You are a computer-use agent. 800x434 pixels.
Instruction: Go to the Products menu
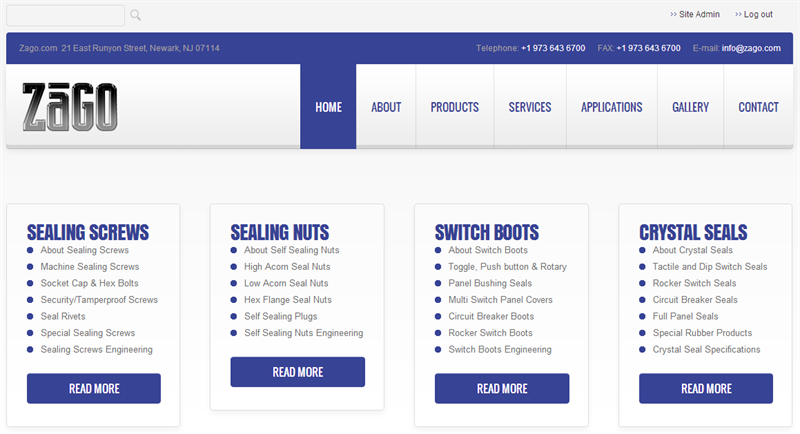[455, 107]
